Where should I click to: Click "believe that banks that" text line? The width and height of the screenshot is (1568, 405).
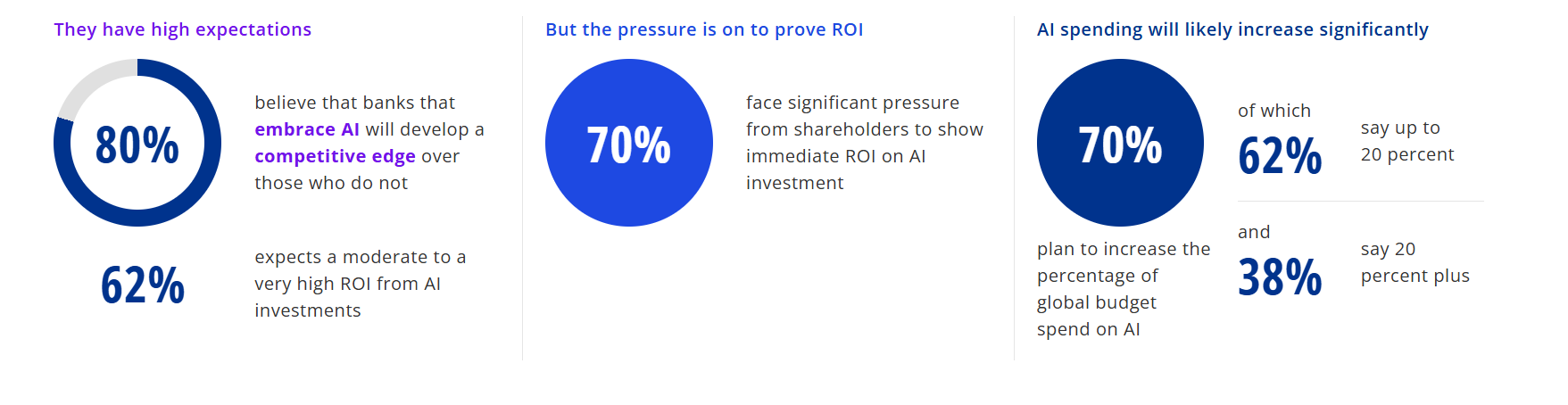[x=354, y=103]
